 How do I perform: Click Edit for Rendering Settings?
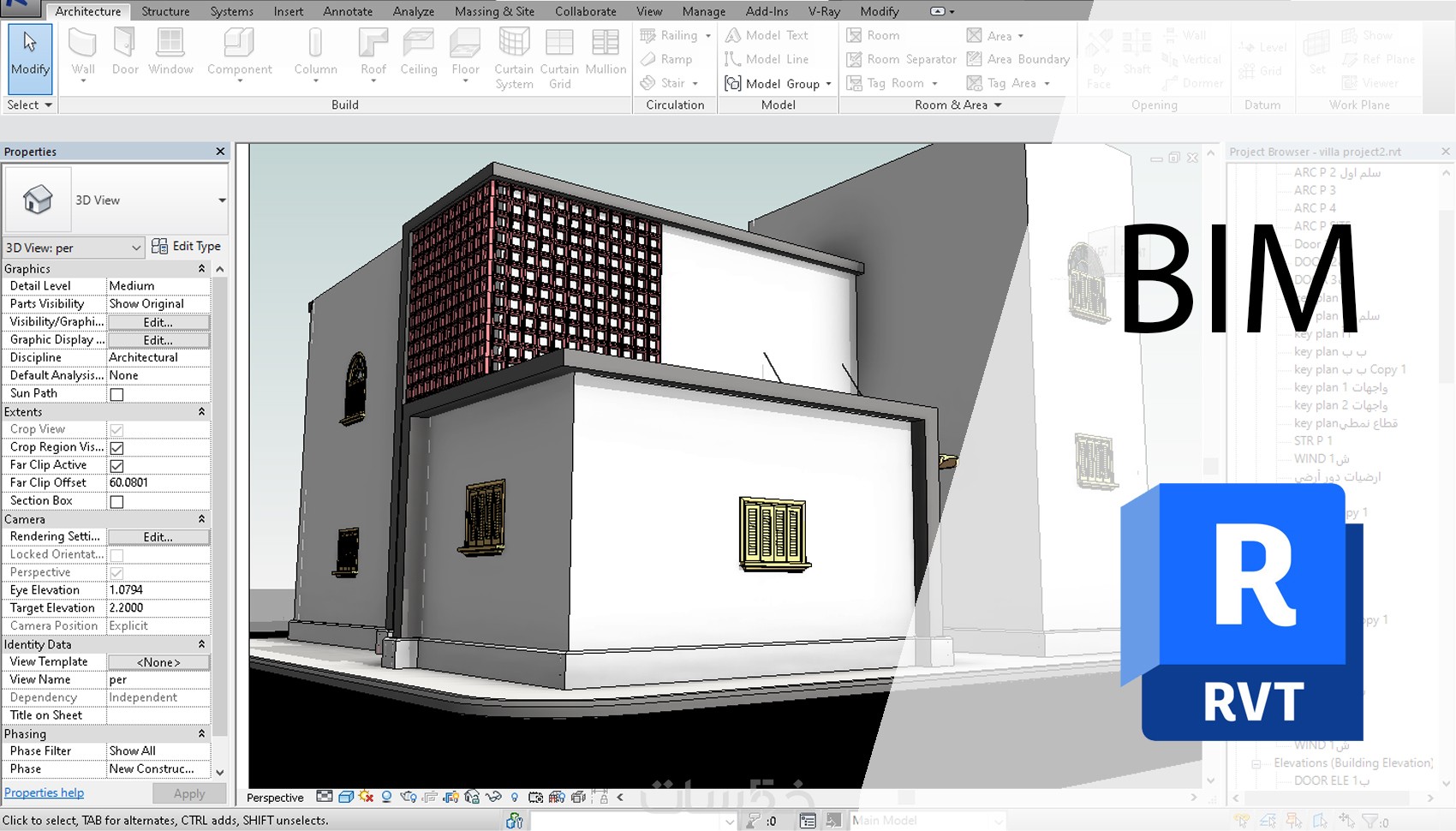(x=158, y=537)
